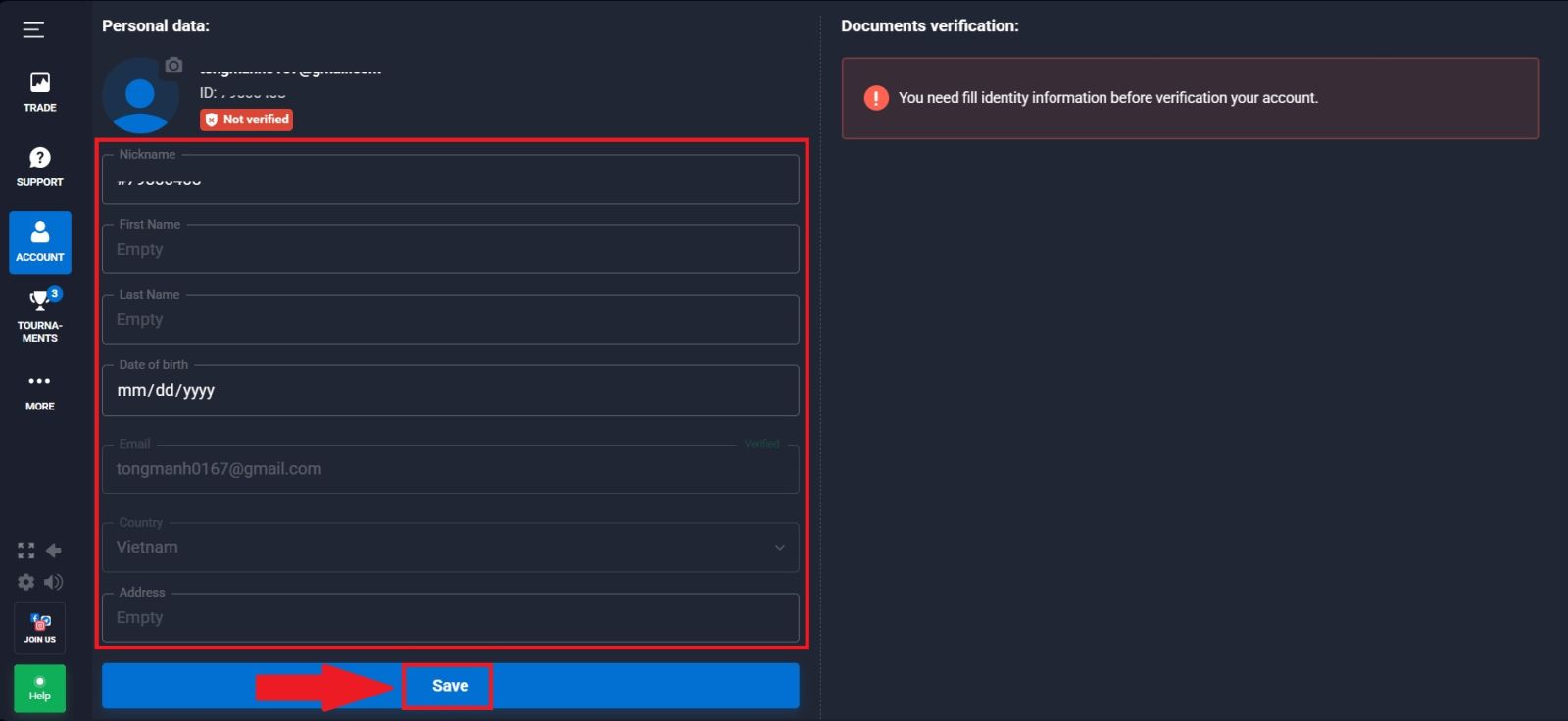
Task: Click the Save button
Action: (x=450, y=686)
